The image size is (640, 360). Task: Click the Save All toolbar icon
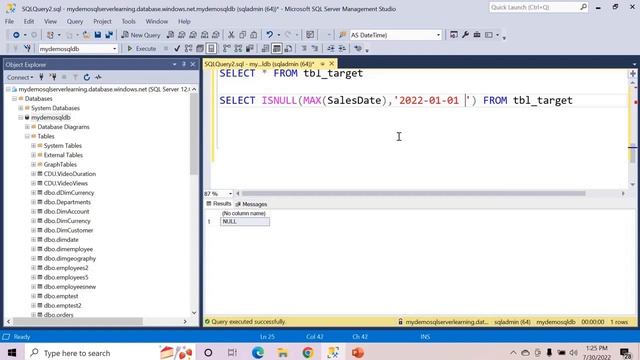tap(109, 35)
